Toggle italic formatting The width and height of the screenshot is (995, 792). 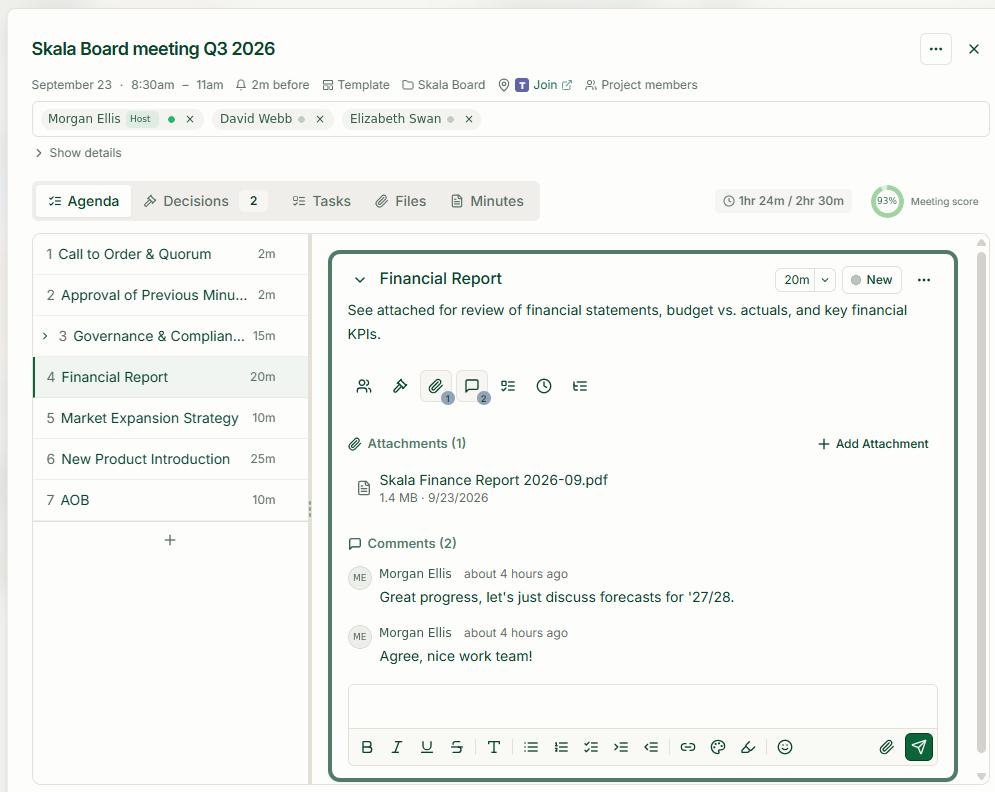coord(397,748)
